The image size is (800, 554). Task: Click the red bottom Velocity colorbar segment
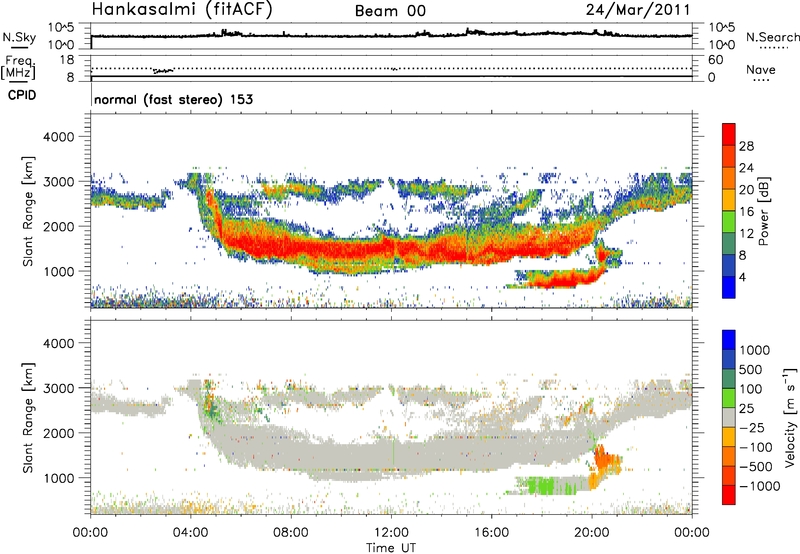(729, 495)
